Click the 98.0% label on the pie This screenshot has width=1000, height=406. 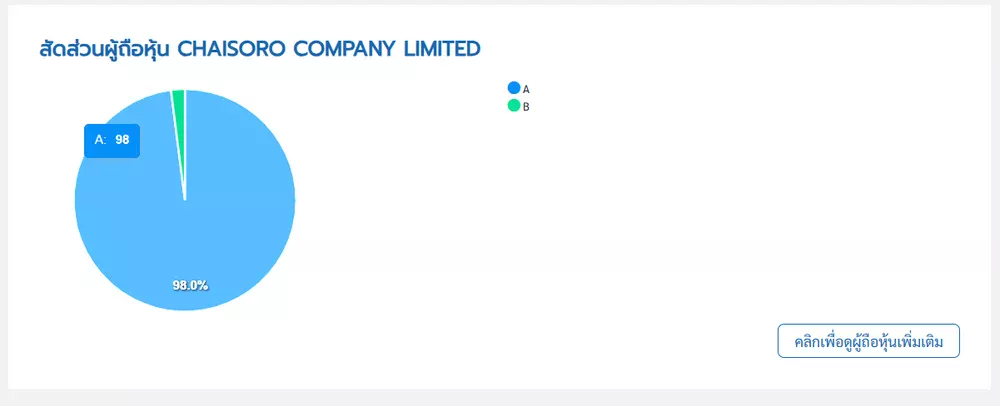pos(190,285)
